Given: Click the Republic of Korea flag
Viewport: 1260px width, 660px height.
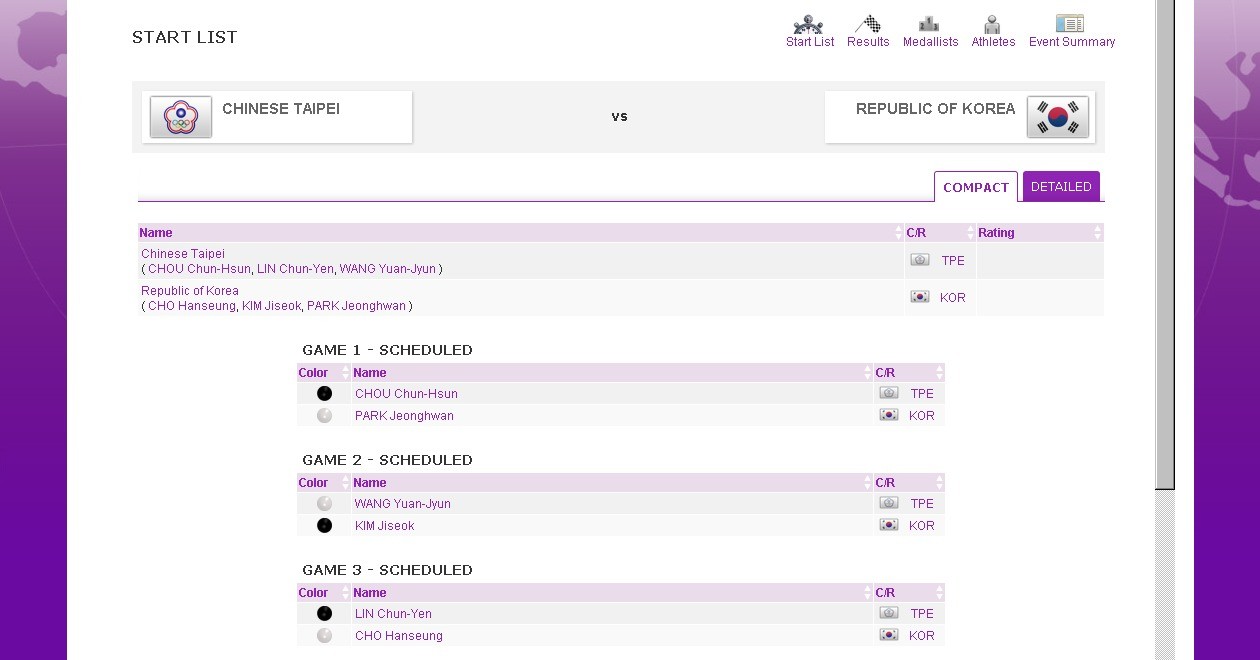Looking at the screenshot, I should click(1057, 117).
